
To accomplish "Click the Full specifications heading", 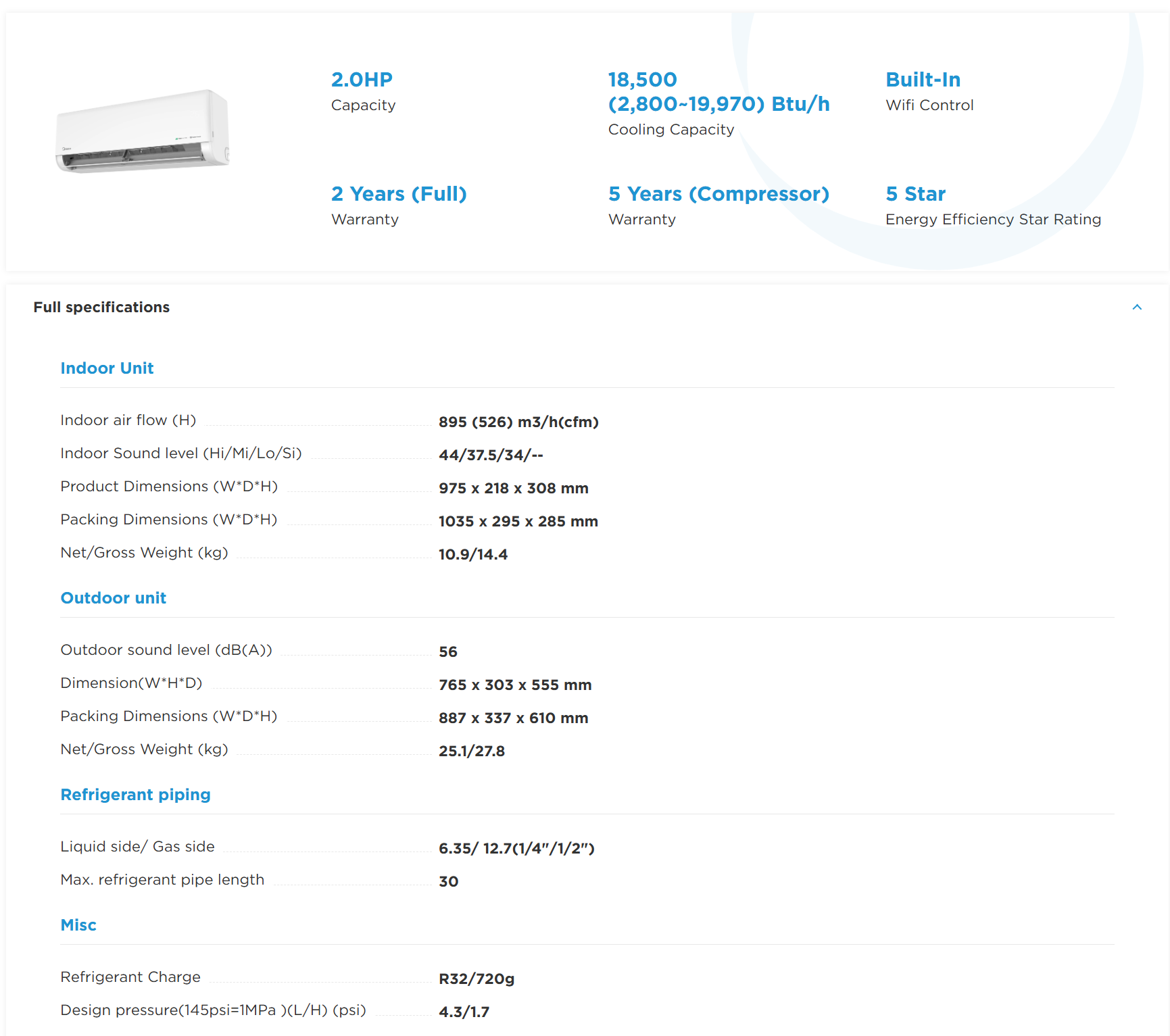I will pyautogui.click(x=101, y=307).
